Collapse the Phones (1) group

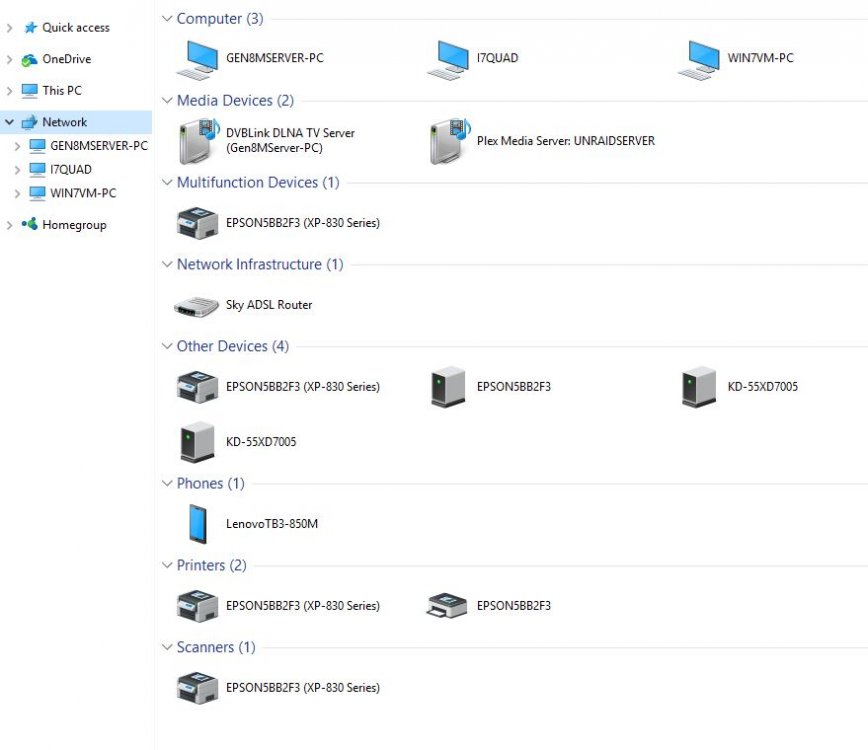(167, 483)
